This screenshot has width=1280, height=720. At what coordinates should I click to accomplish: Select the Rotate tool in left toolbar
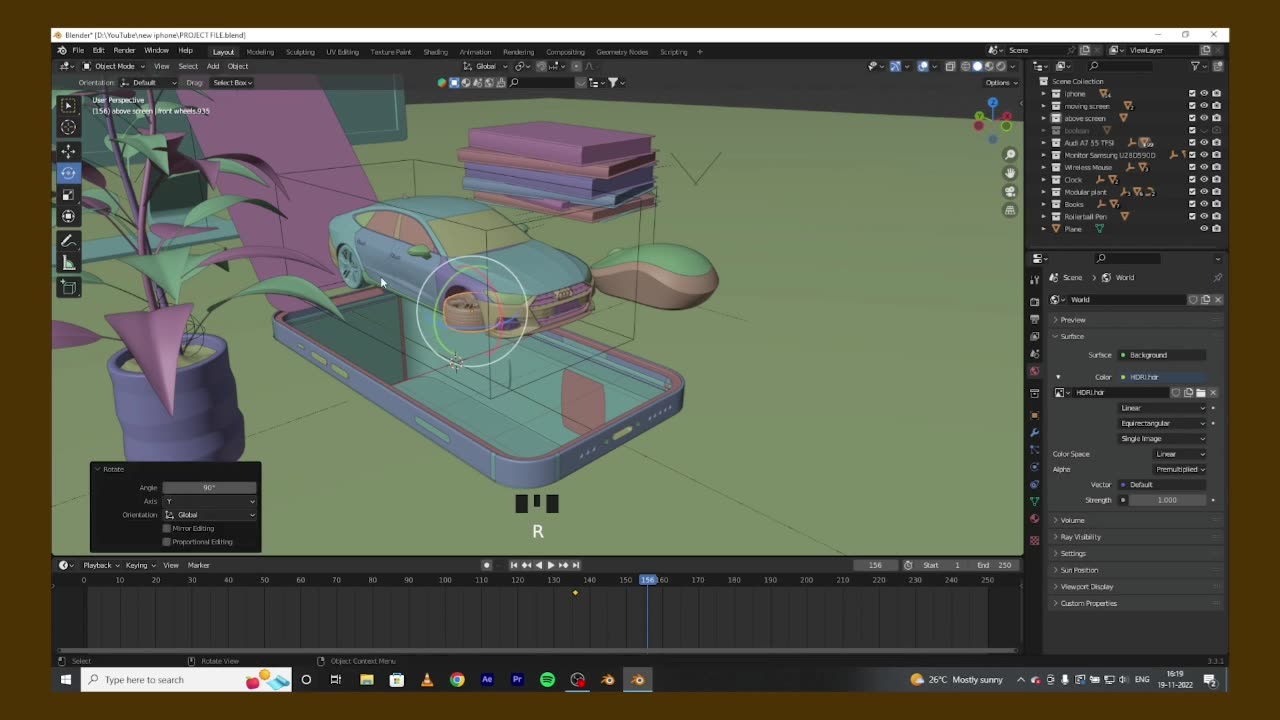click(68, 173)
